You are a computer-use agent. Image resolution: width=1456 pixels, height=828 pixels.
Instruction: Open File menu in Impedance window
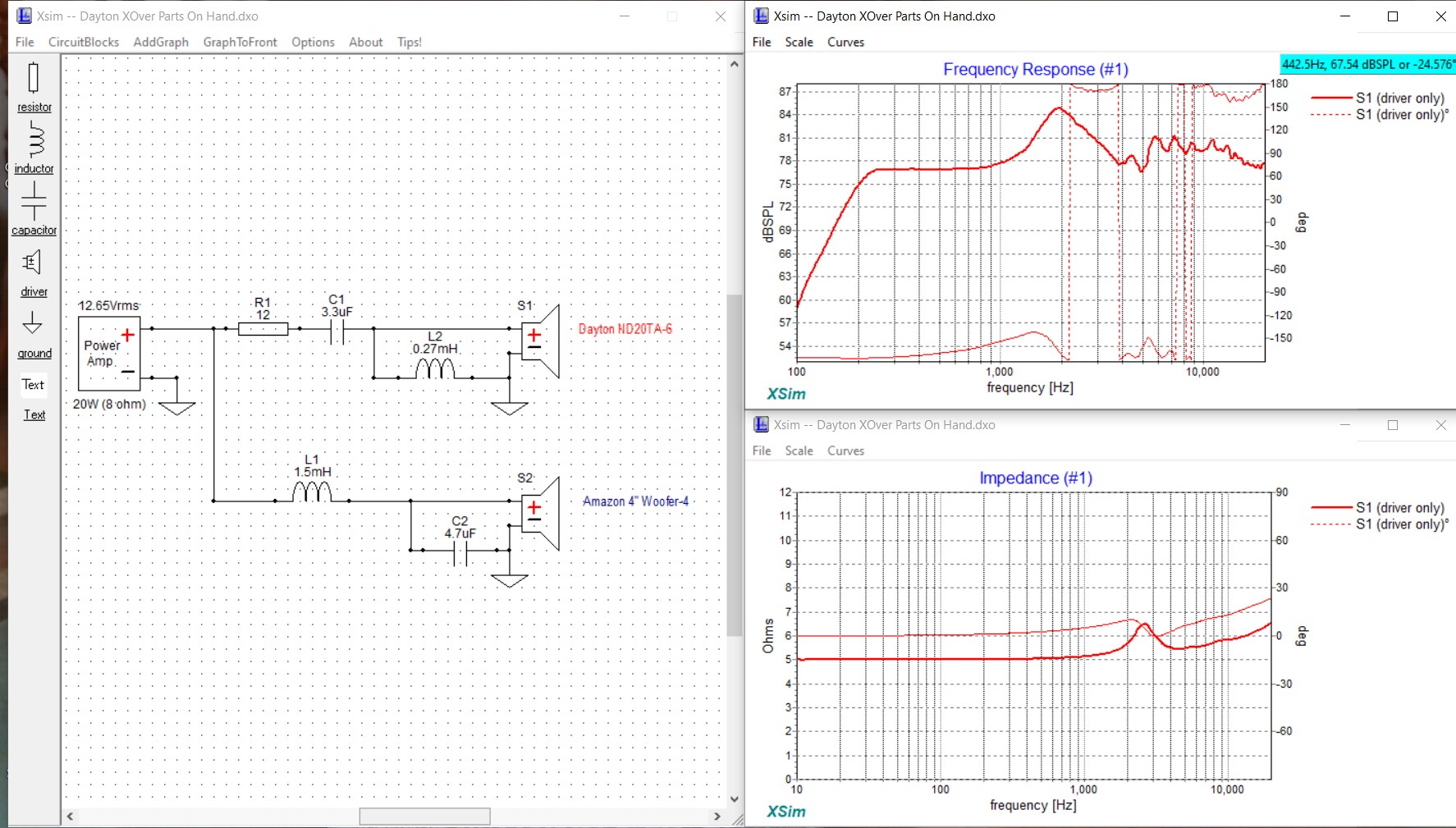pyautogui.click(x=762, y=451)
